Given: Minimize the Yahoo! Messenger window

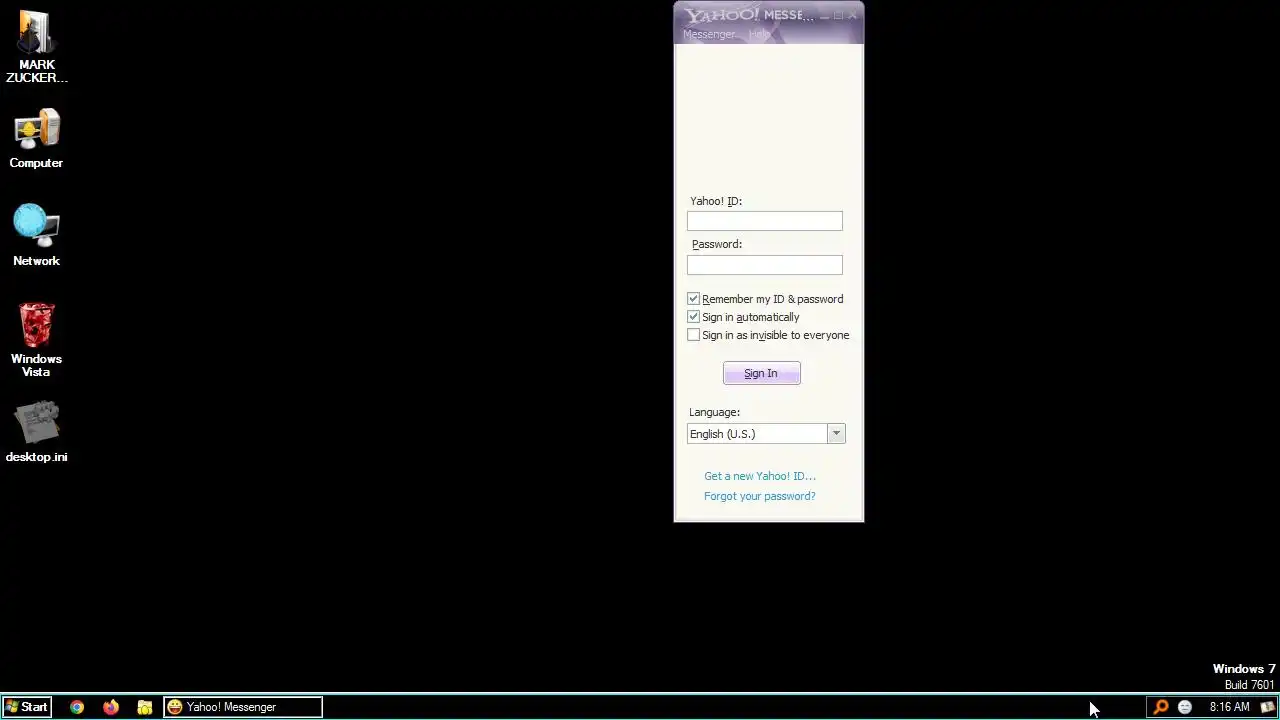Looking at the screenshot, I should click(x=824, y=15).
